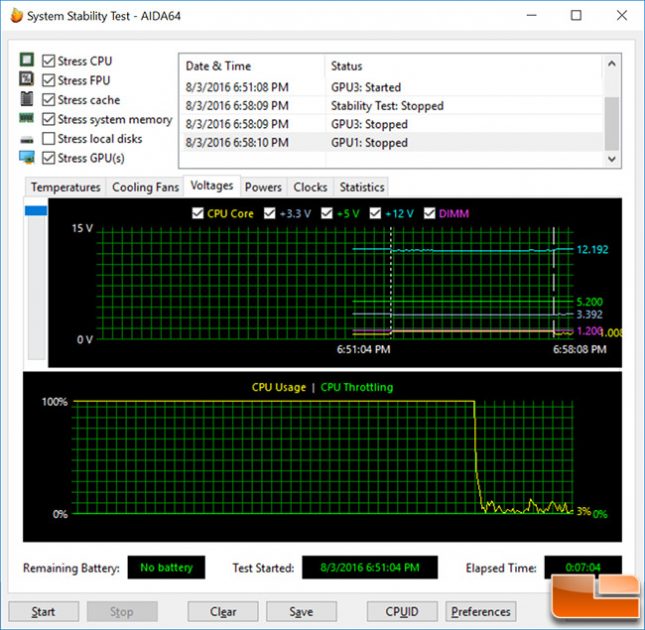This screenshot has height=630, width=645.
Task: Click the AIDA64 flame icon in title bar
Action: pos(16,16)
